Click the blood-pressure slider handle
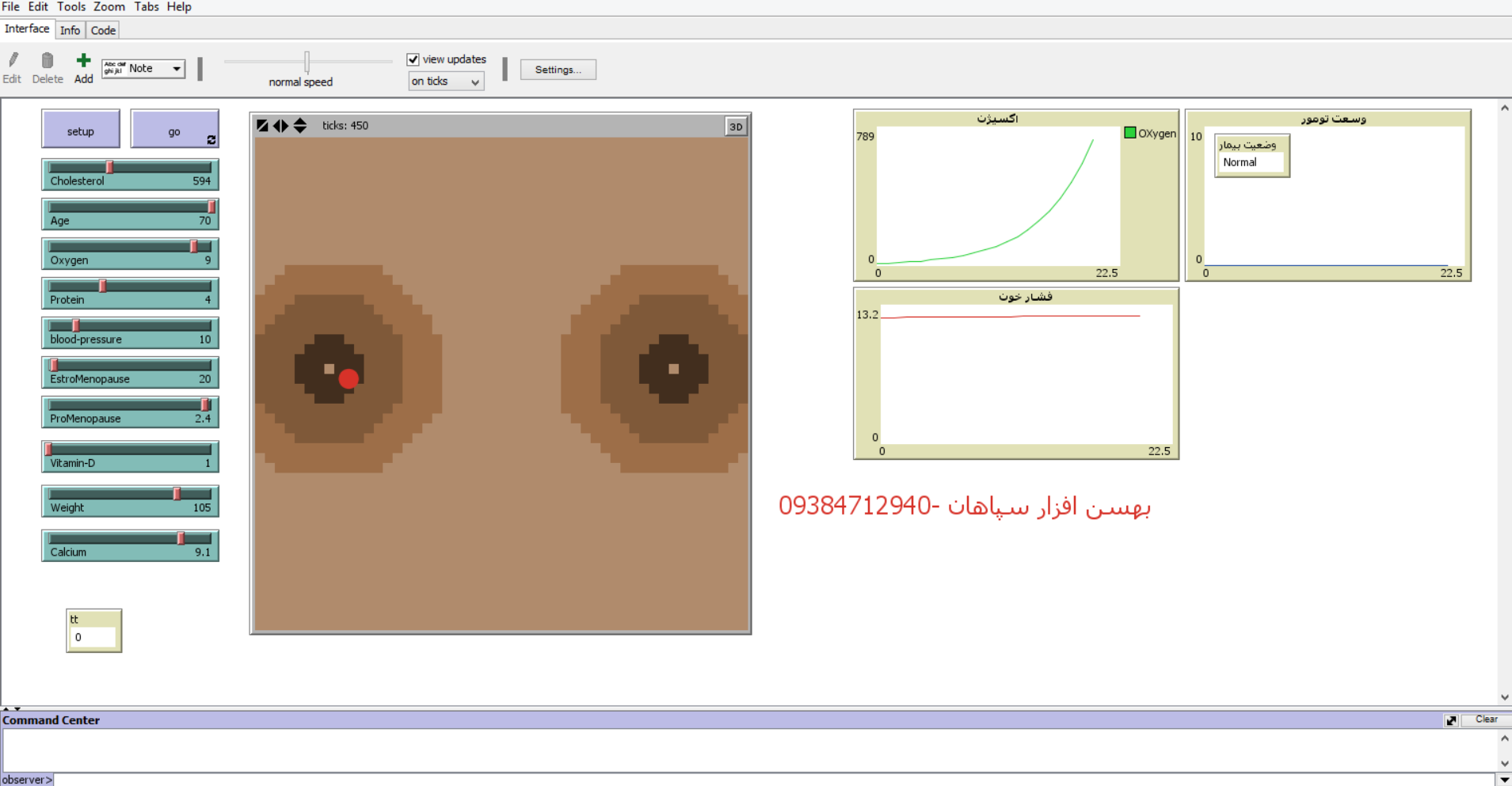 point(76,325)
